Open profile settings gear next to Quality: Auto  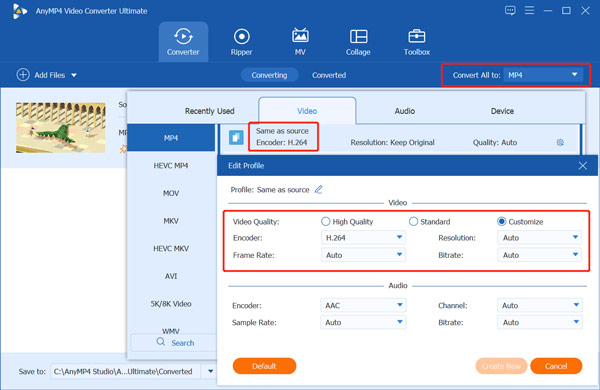pos(560,142)
